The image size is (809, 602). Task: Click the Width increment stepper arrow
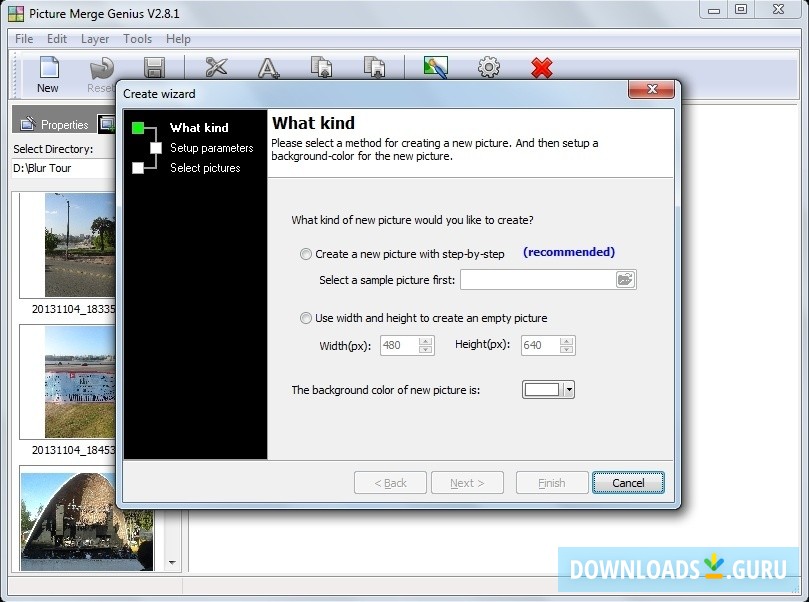tap(425, 341)
